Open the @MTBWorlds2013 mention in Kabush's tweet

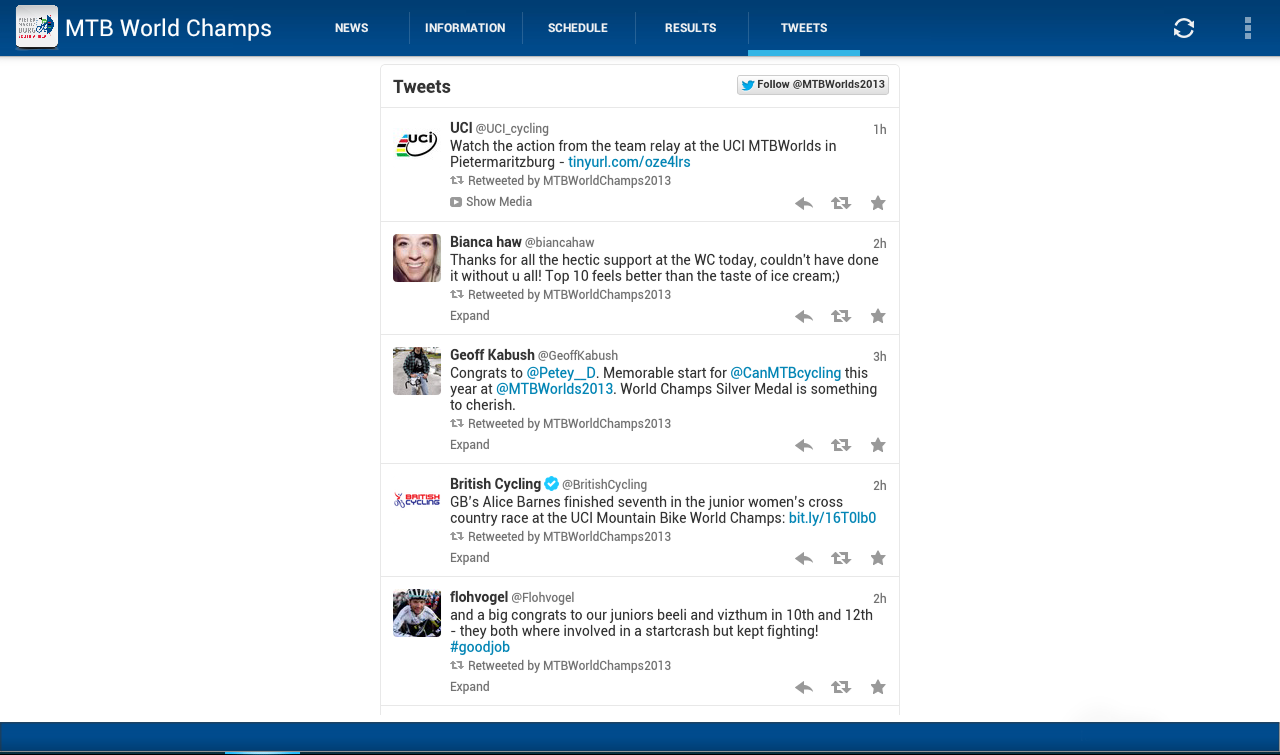pos(554,389)
